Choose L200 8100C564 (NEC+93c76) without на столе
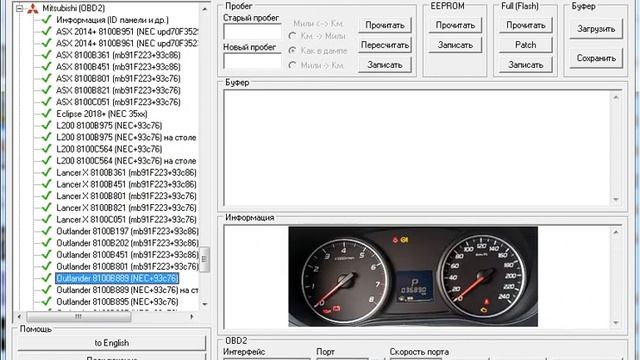The width and height of the screenshot is (640, 360). (109, 149)
